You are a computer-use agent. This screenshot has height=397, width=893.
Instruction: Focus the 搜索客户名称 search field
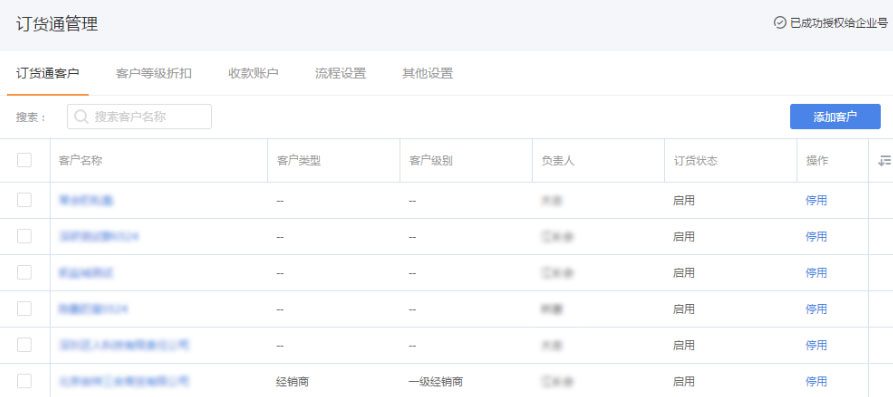coord(140,117)
